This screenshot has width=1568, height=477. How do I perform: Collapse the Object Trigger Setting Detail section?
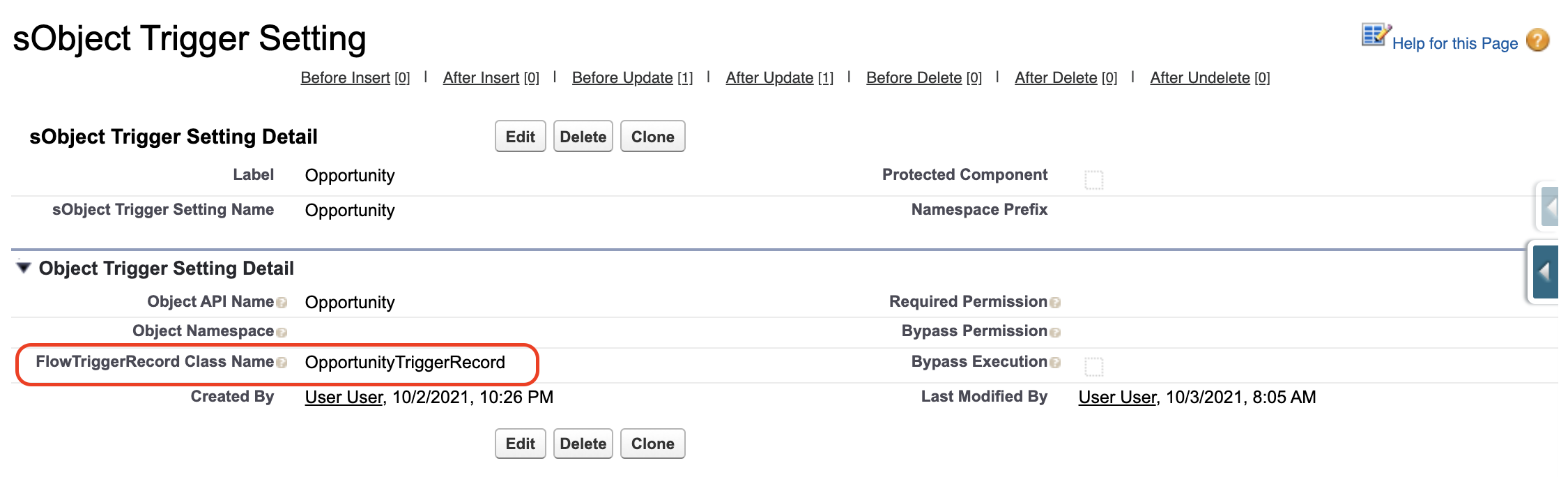[x=24, y=268]
